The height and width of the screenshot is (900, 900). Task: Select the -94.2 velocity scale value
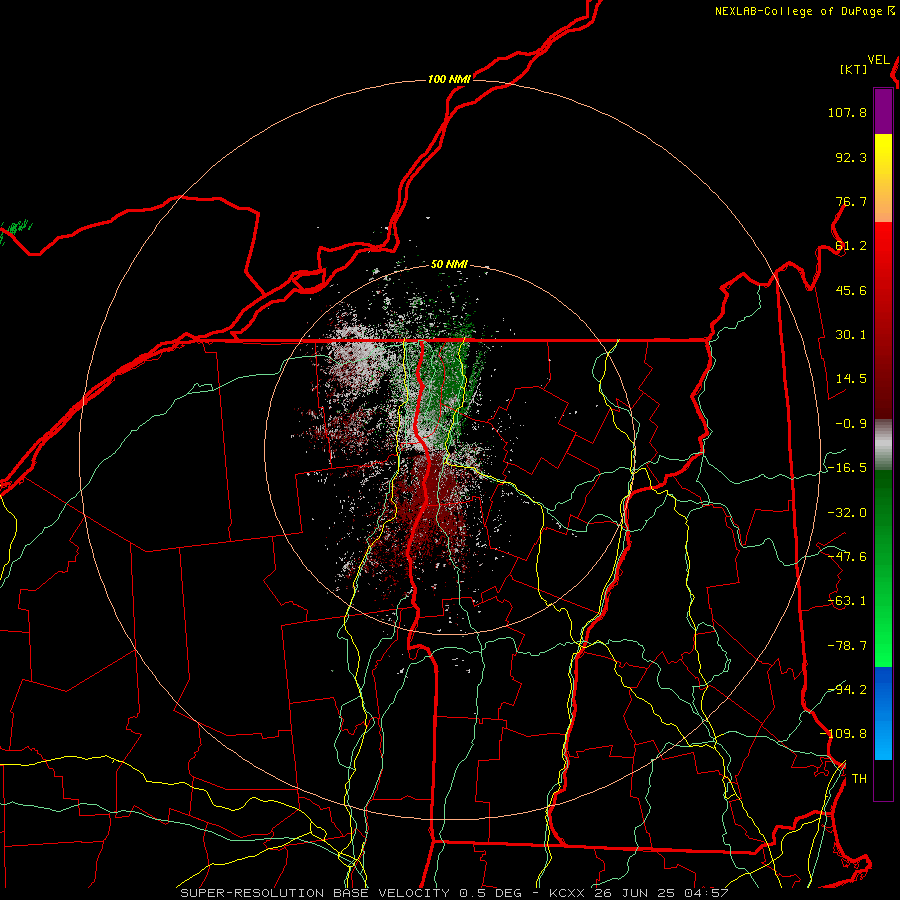(x=847, y=690)
